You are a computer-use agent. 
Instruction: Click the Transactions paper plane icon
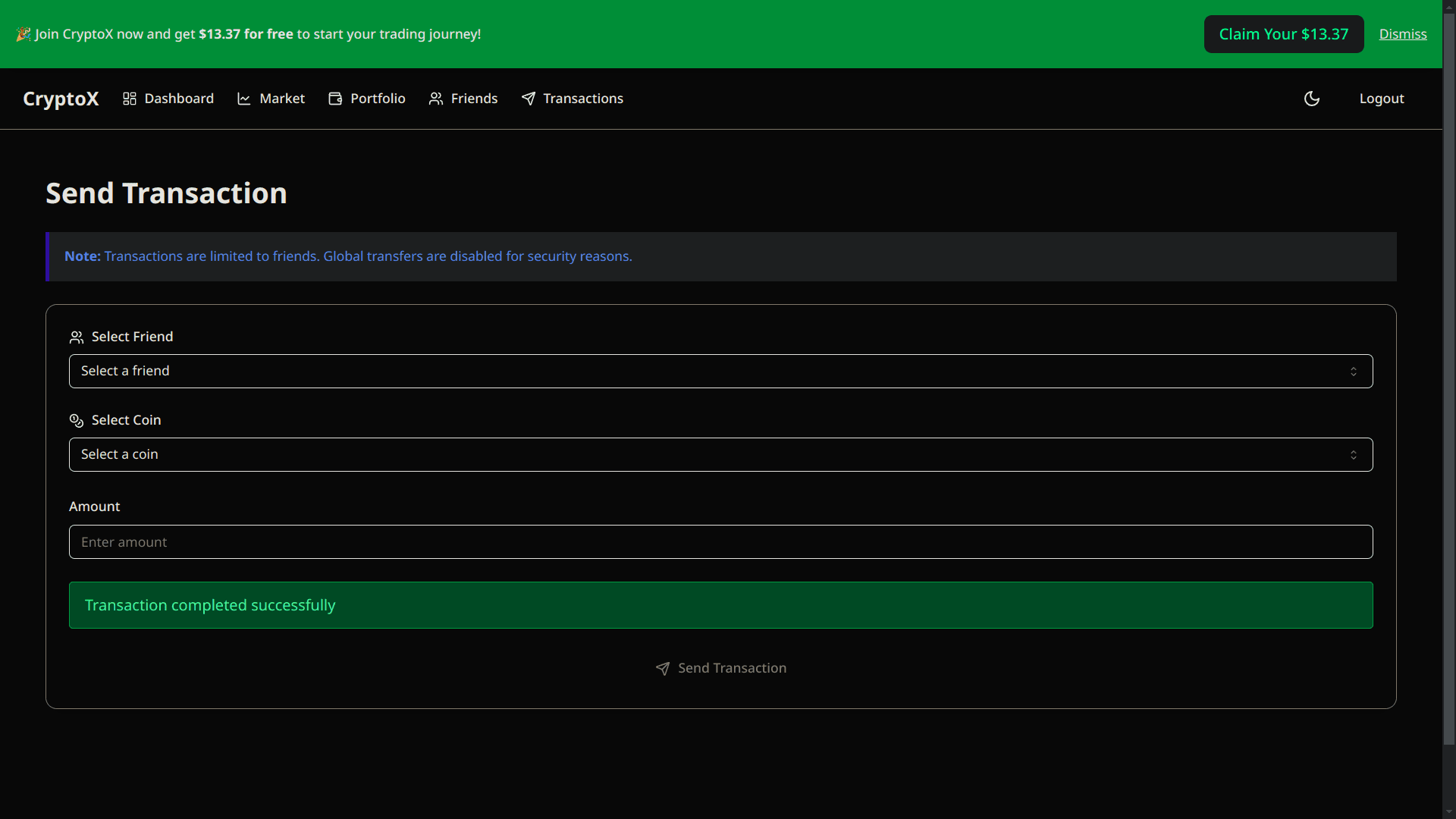(x=529, y=99)
